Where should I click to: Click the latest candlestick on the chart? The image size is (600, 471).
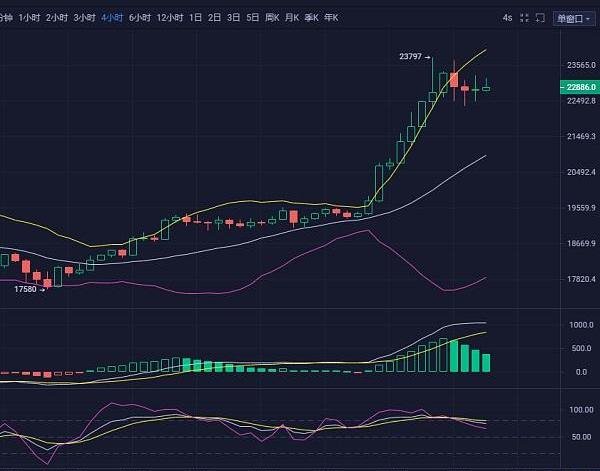point(486,88)
